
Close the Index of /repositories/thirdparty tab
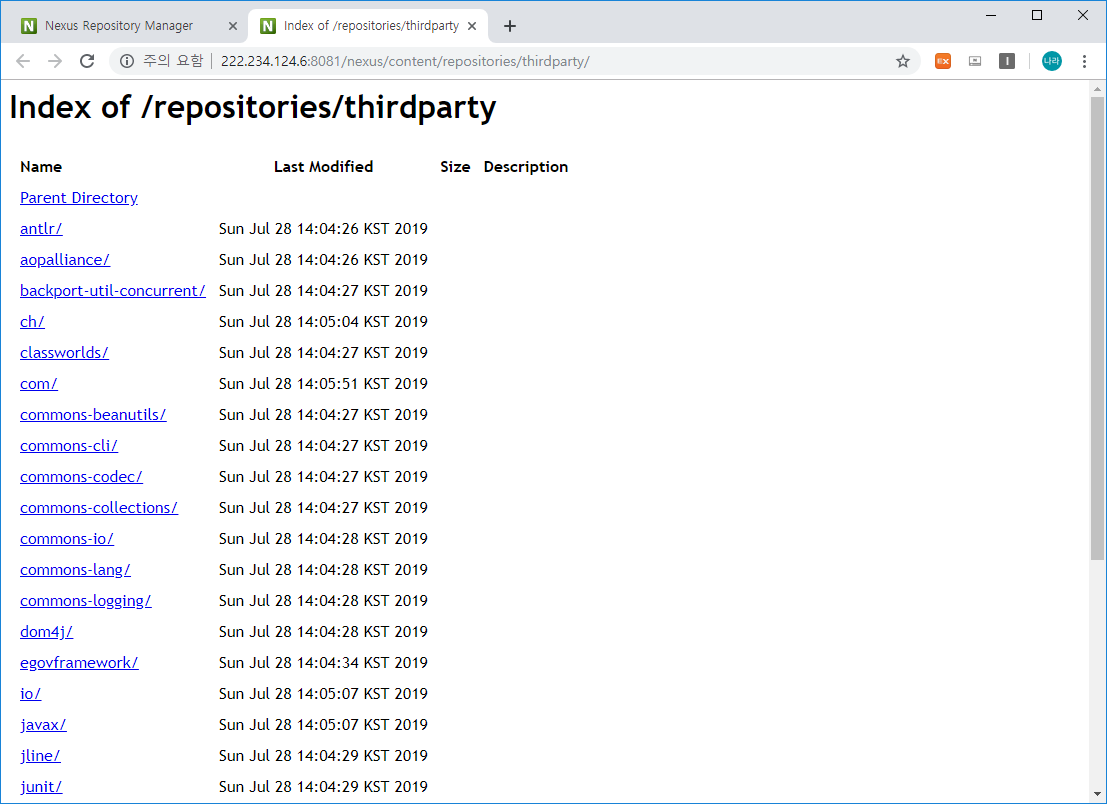[x=472, y=26]
